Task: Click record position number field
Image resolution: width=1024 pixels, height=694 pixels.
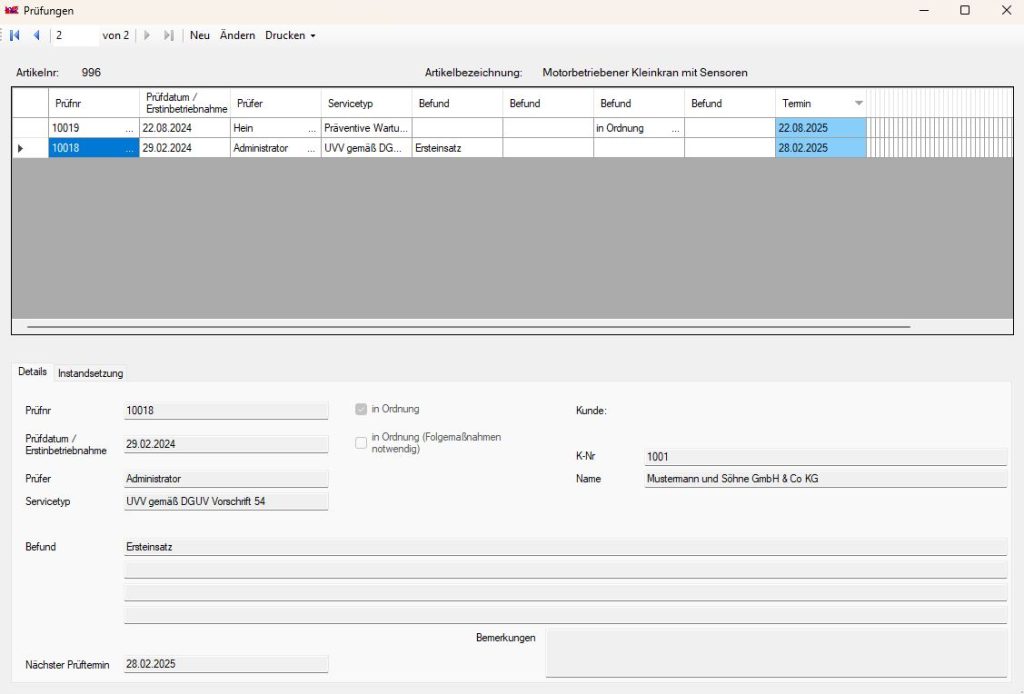Action: 75,35
